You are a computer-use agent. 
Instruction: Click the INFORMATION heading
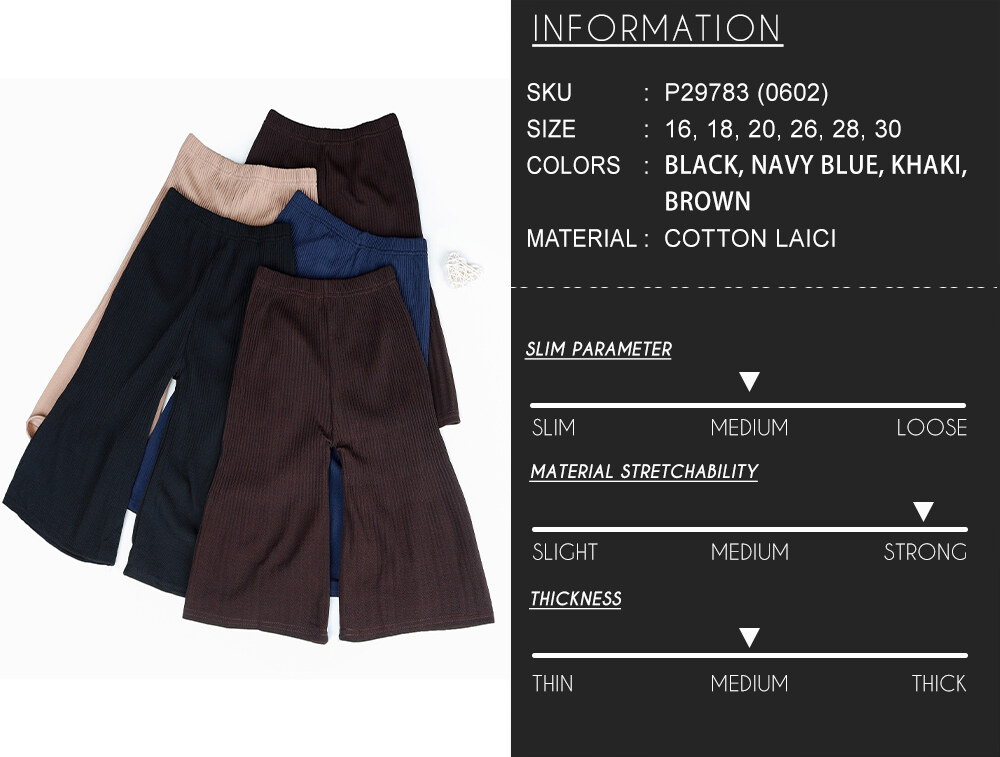pyautogui.click(x=657, y=29)
